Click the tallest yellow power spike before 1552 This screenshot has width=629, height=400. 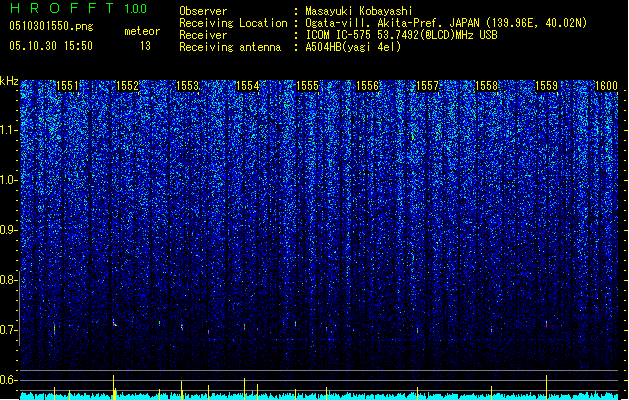coord(114,387)
